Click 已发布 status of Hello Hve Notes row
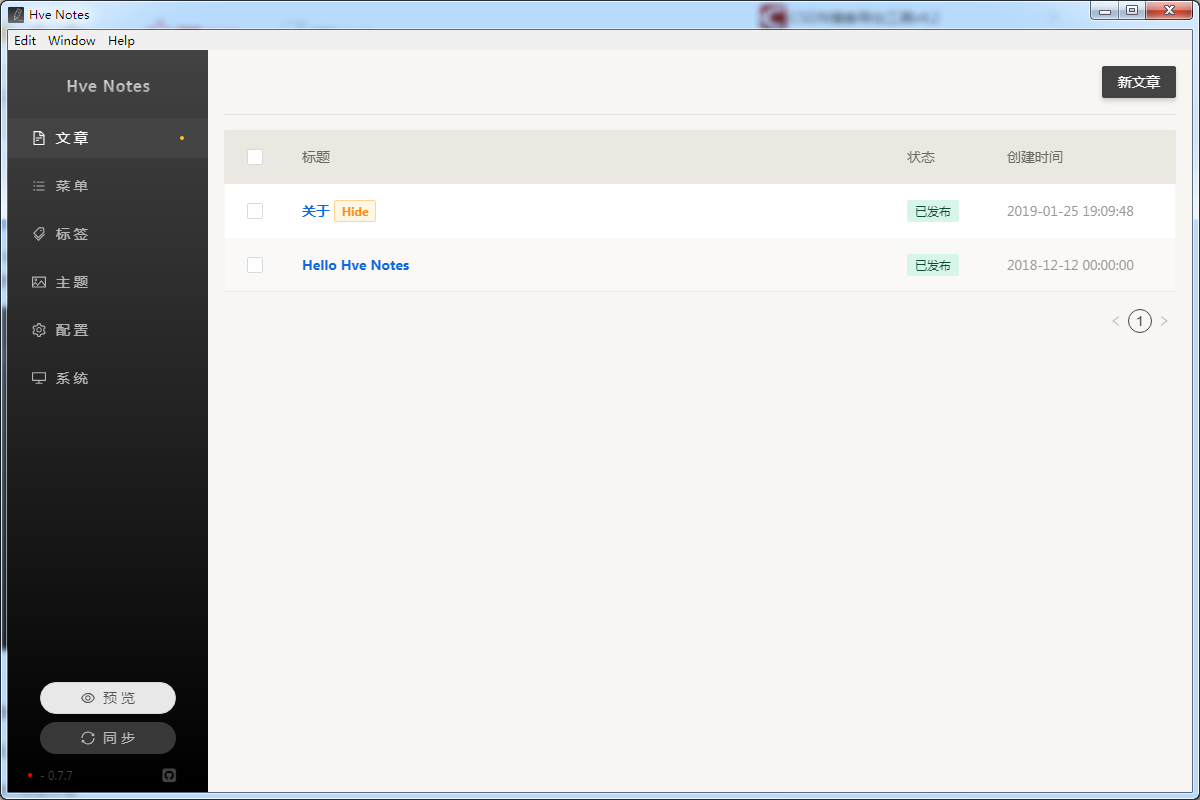Viewport: 1200px width, 800px height. [x=933, y=265]
